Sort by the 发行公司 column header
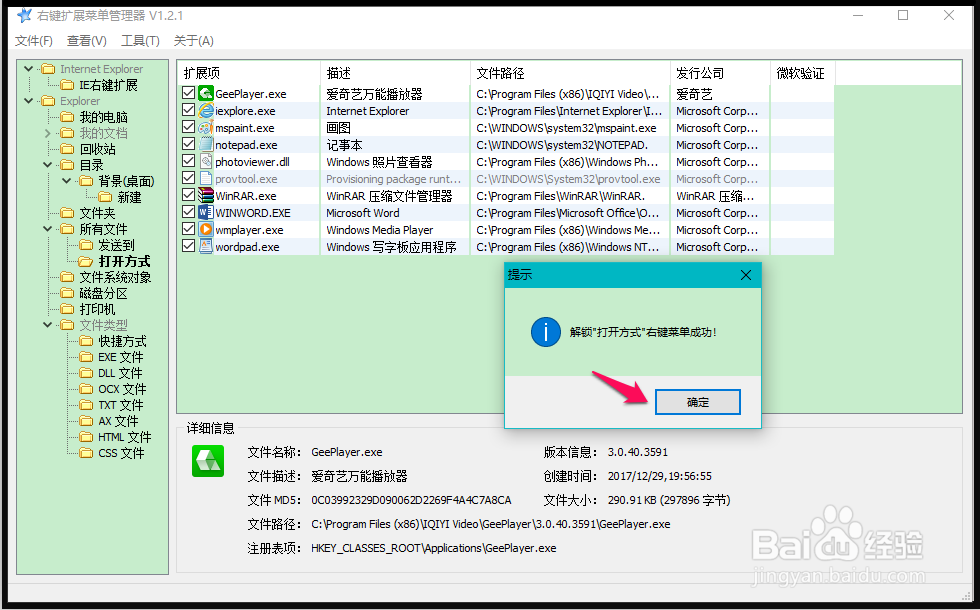The image size is (980, 610). (x=721, y=73)
